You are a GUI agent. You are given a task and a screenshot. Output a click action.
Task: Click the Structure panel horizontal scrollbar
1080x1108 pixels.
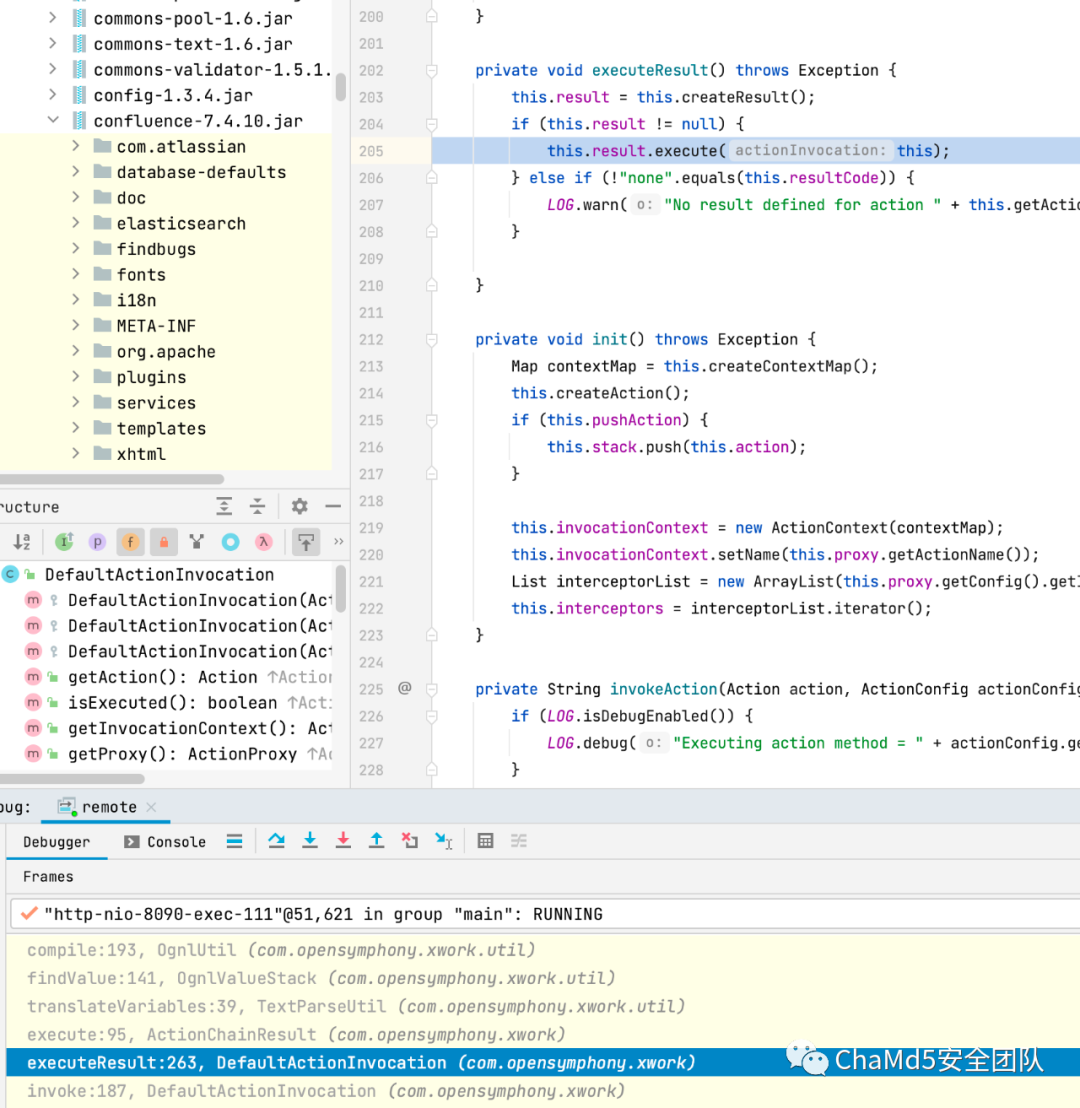[x=72, y=779]
